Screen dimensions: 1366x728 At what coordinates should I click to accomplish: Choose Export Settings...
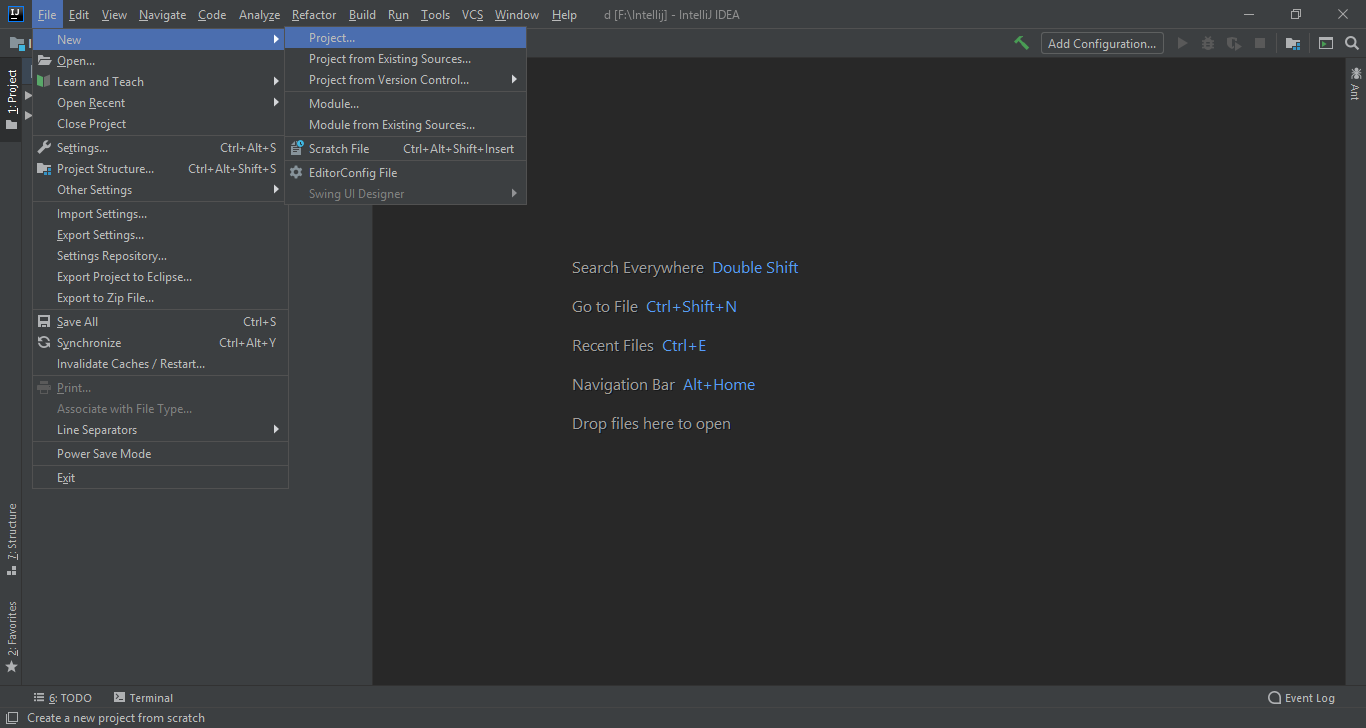click(160, 235)
